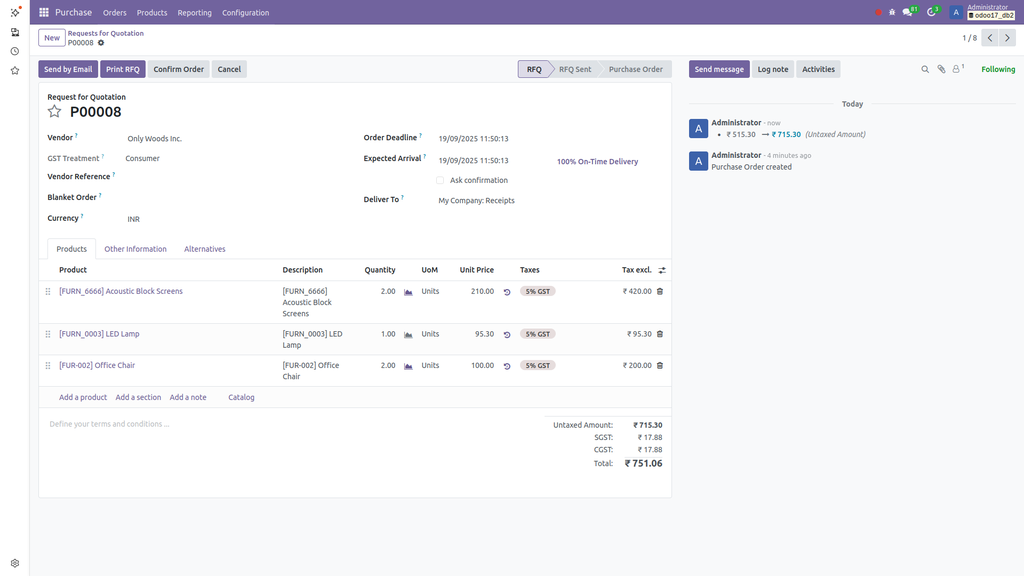Delete the Office Chair line with trash icon

659,365
